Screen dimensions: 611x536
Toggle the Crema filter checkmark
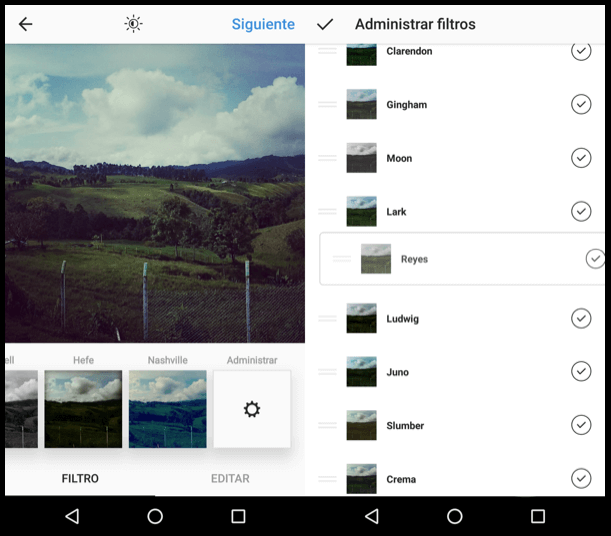581,478
